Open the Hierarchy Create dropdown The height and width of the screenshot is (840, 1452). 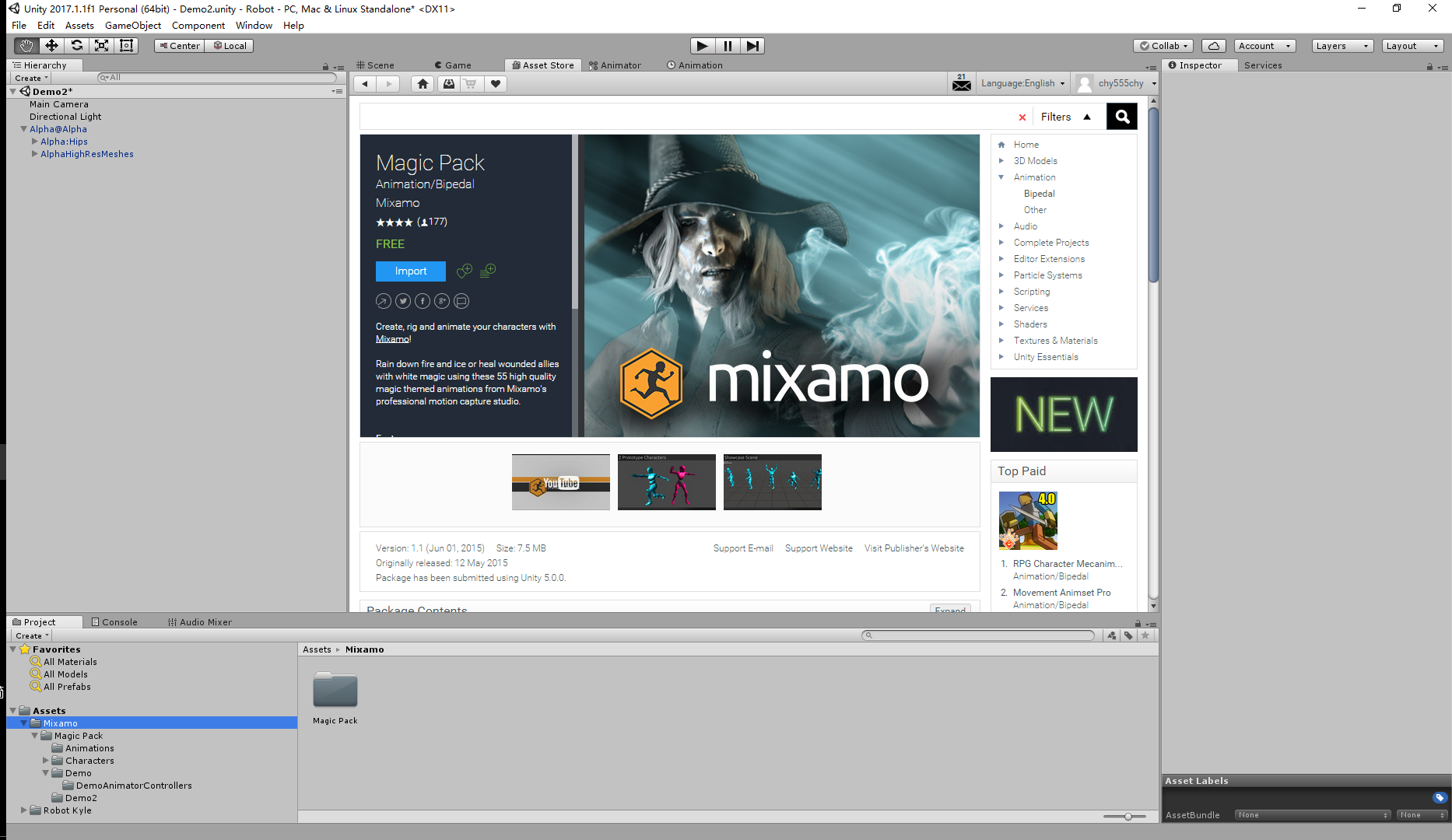click(31, 78)
